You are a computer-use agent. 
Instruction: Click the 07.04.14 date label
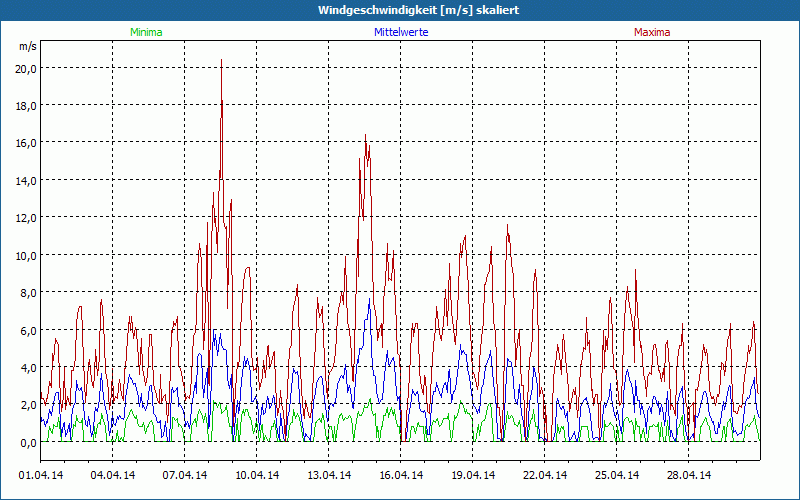coord(185,476)
